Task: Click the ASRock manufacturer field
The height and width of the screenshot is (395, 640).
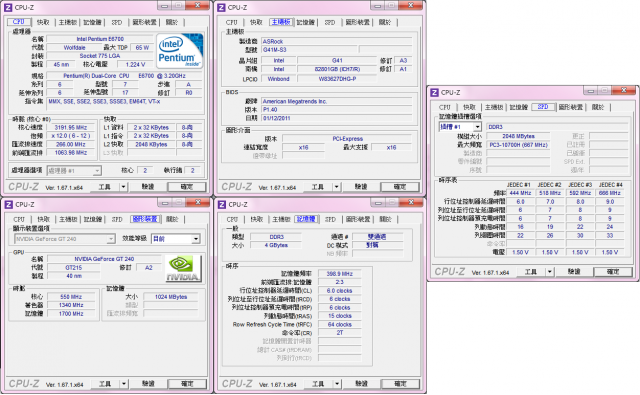Action: (337, 42)
